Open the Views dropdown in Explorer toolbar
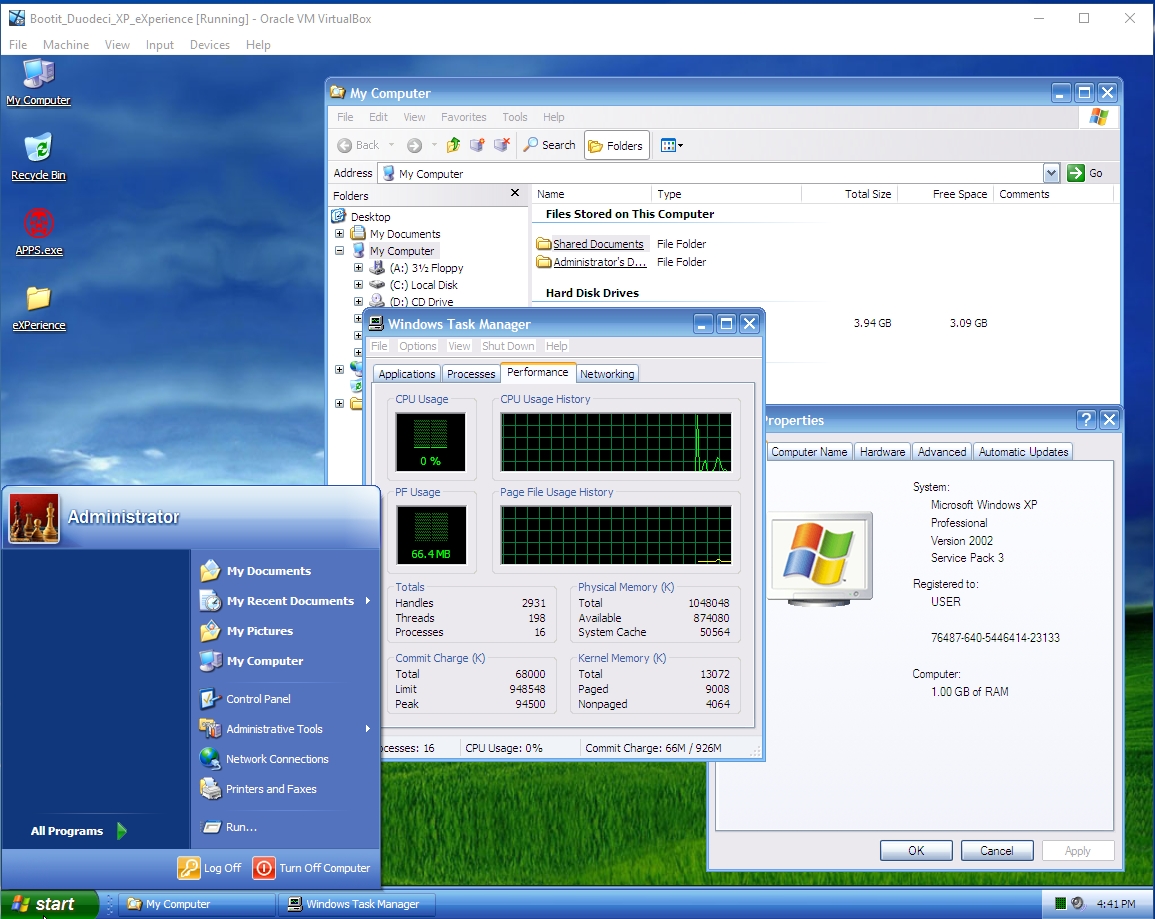The width and height of the screenshot is (1155, 919). pos(671,145)
